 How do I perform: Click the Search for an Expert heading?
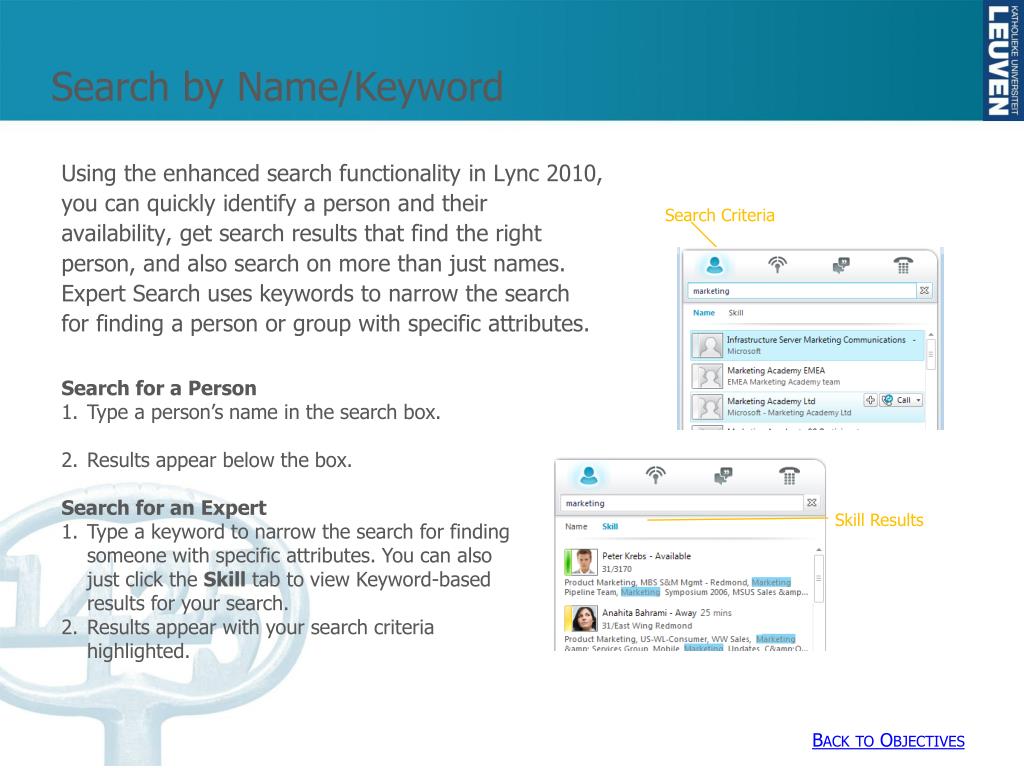pos(164,507)
